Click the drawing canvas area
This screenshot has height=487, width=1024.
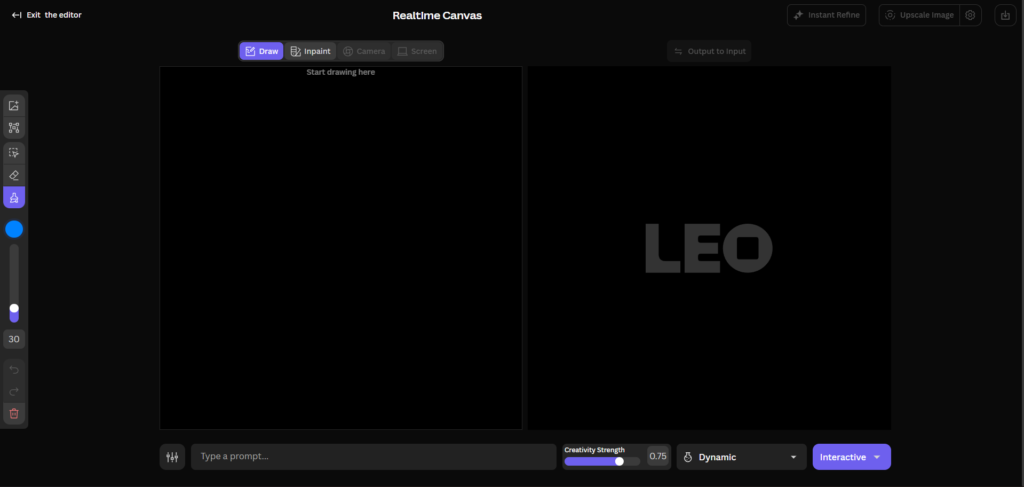(341, 248)
